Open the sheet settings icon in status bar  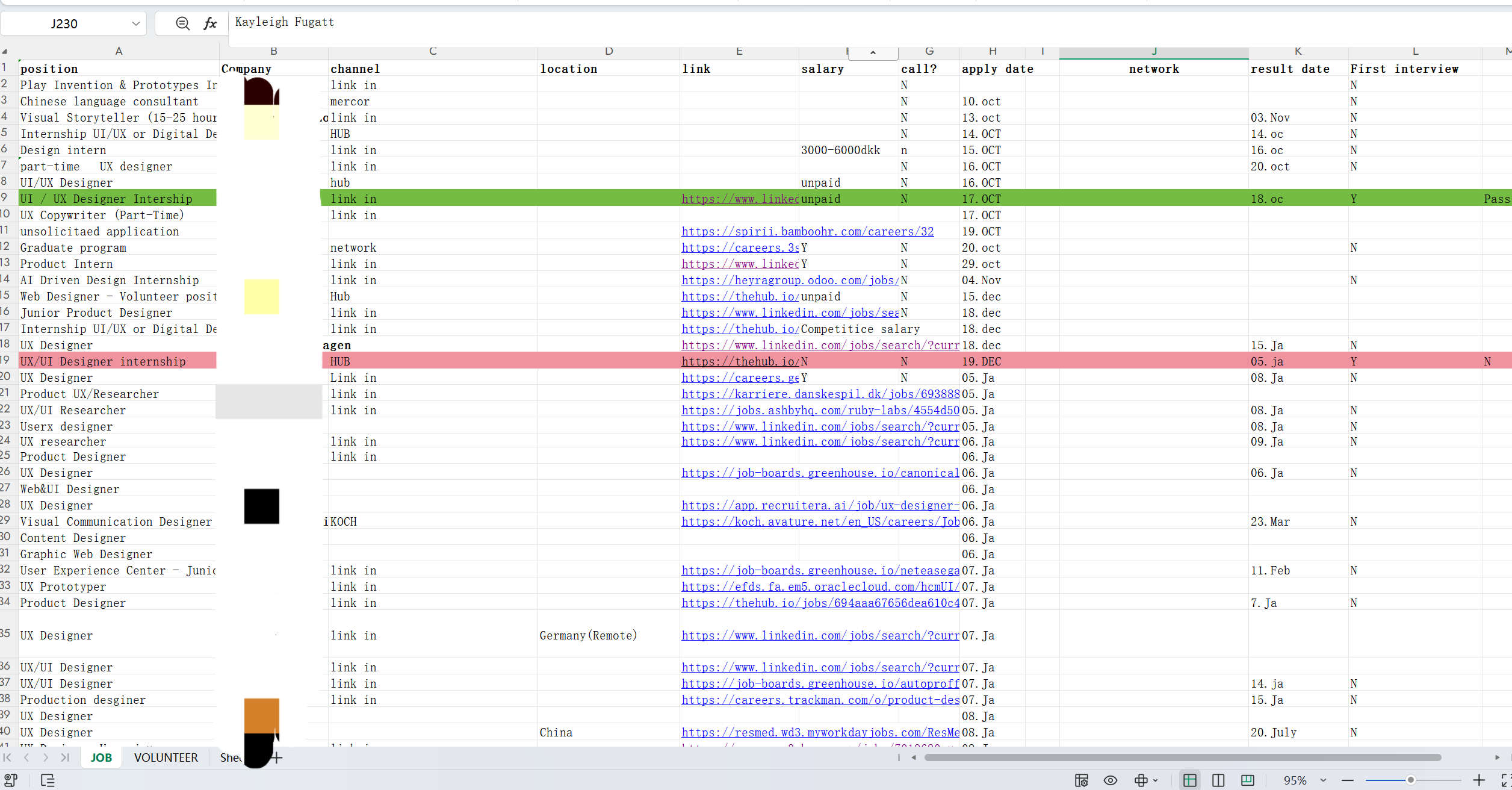pos(1082,780)
